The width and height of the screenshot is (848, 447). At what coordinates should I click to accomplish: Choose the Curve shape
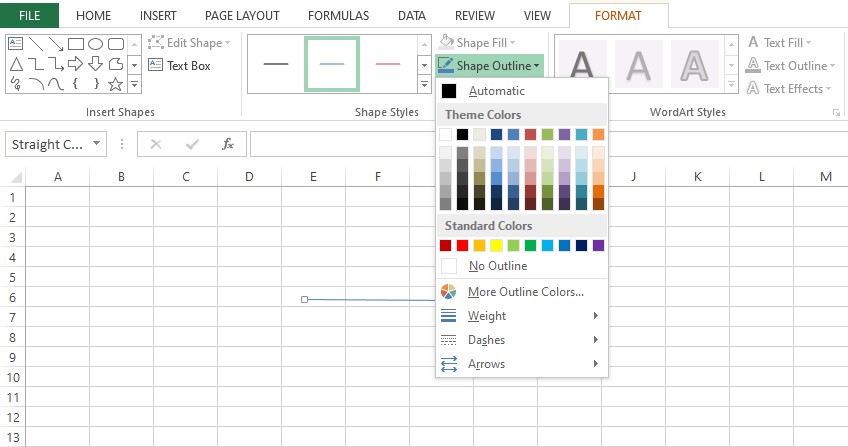tap(56, 84)
